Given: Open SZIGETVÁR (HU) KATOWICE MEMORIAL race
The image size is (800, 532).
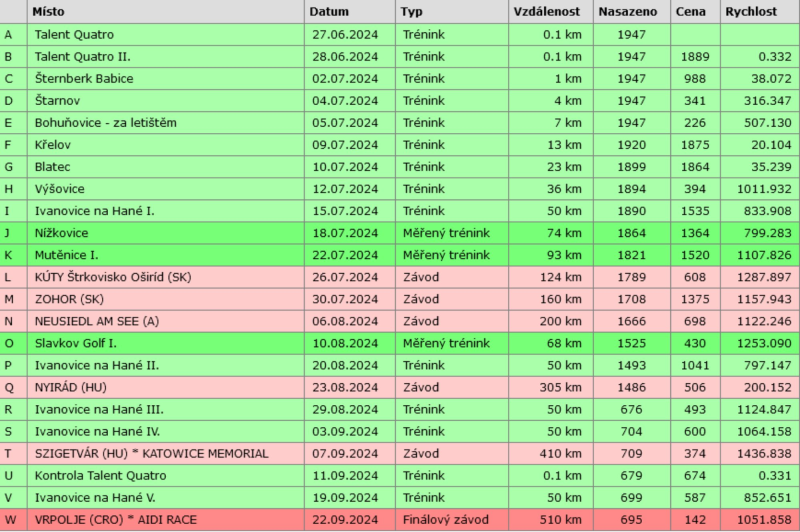Looking at the screenshot, I should (151, 453).
